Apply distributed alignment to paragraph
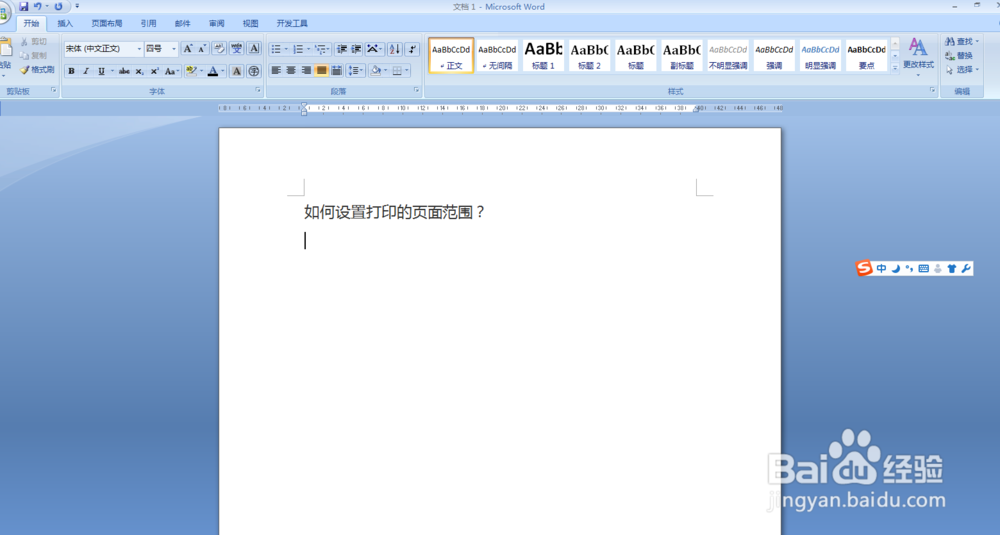Screen dimensions: 1000x535 click(337, 70)
